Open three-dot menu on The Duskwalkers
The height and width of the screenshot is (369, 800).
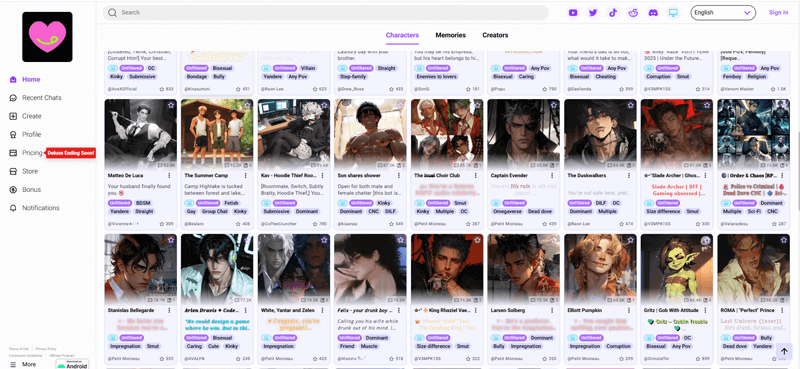[x=629, y=176]
